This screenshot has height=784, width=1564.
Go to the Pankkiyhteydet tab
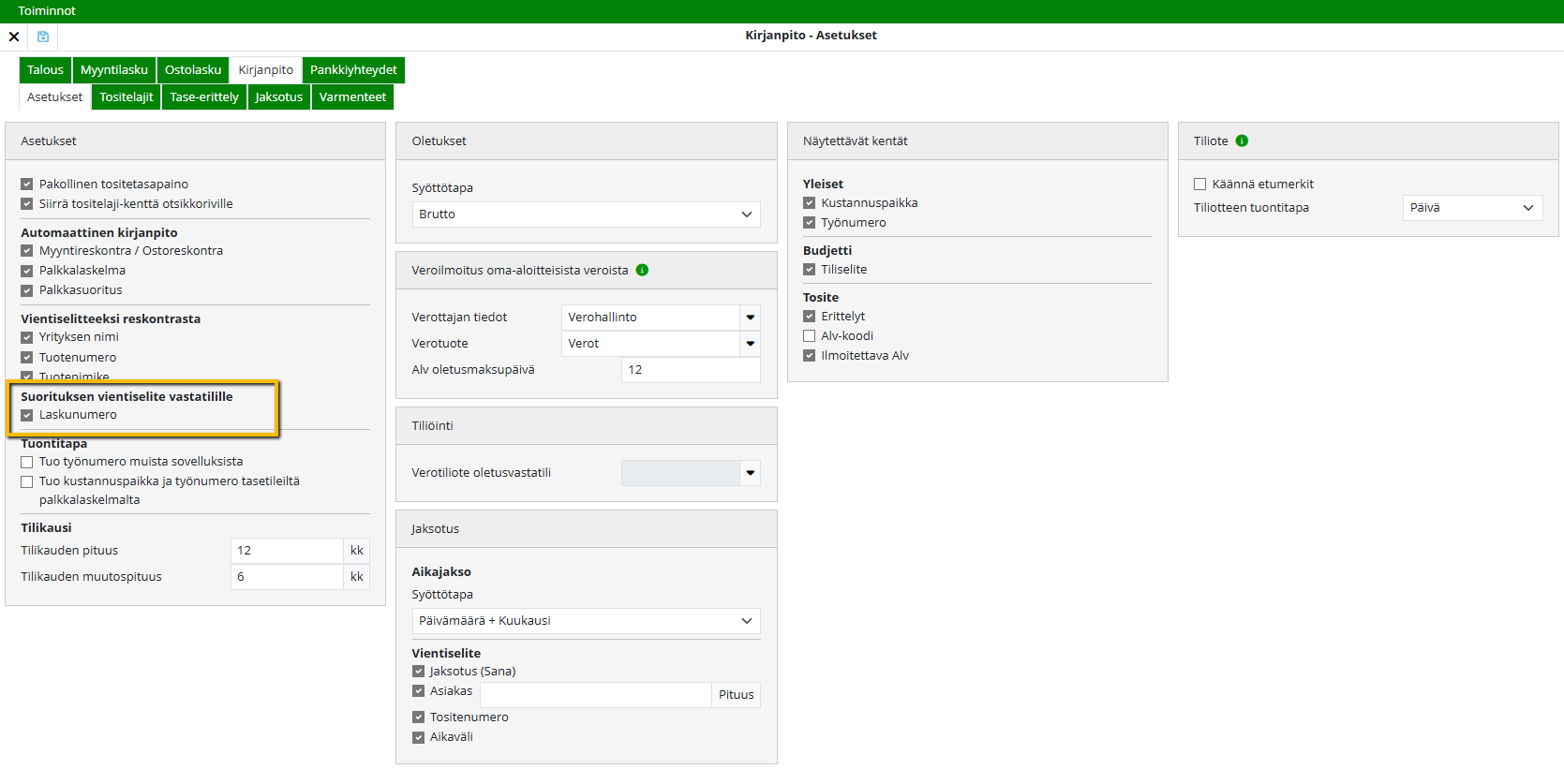pos(353,70)
